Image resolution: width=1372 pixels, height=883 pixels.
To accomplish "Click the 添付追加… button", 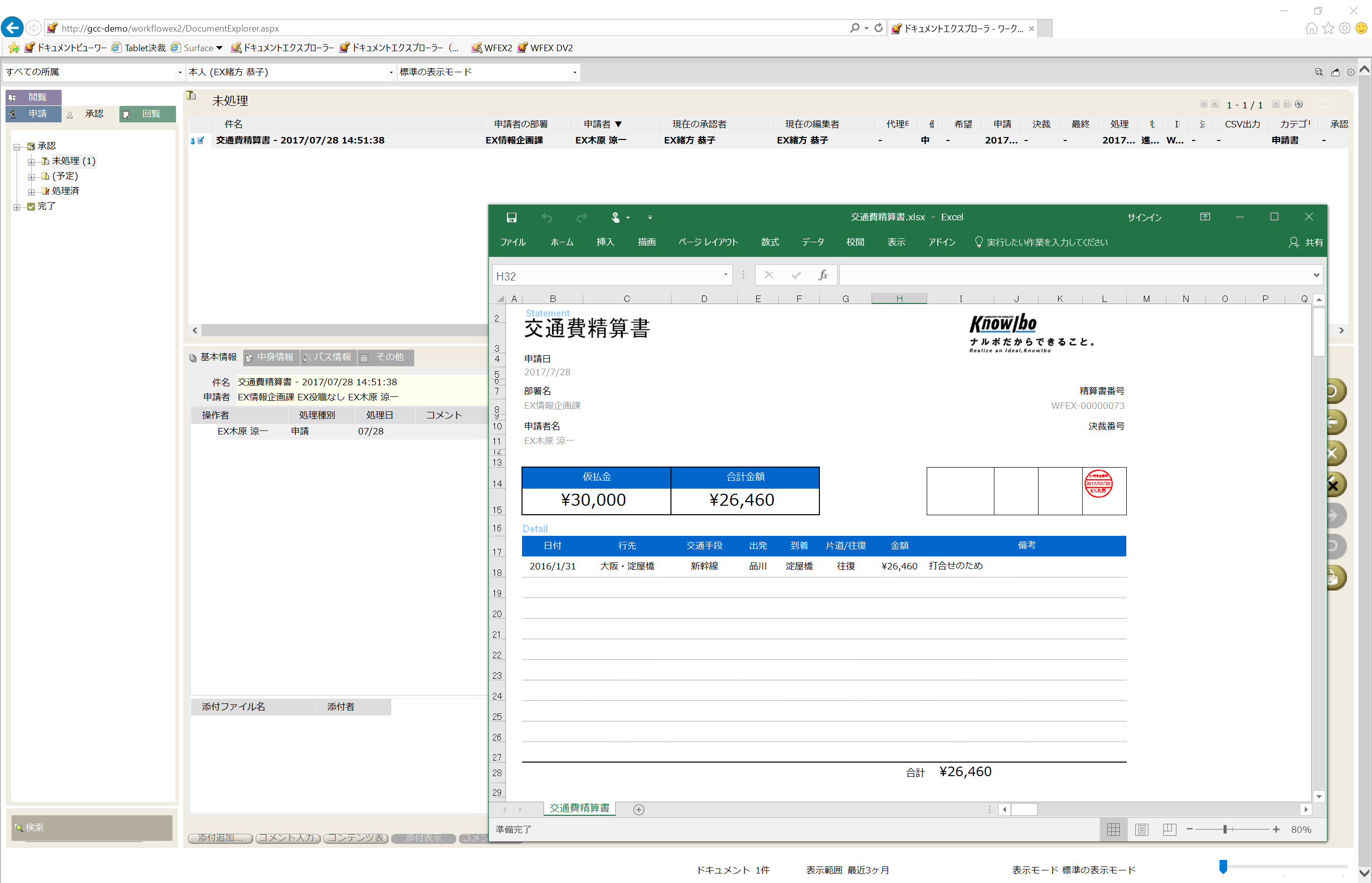I will pyautogui.click(x=220, y=838).
